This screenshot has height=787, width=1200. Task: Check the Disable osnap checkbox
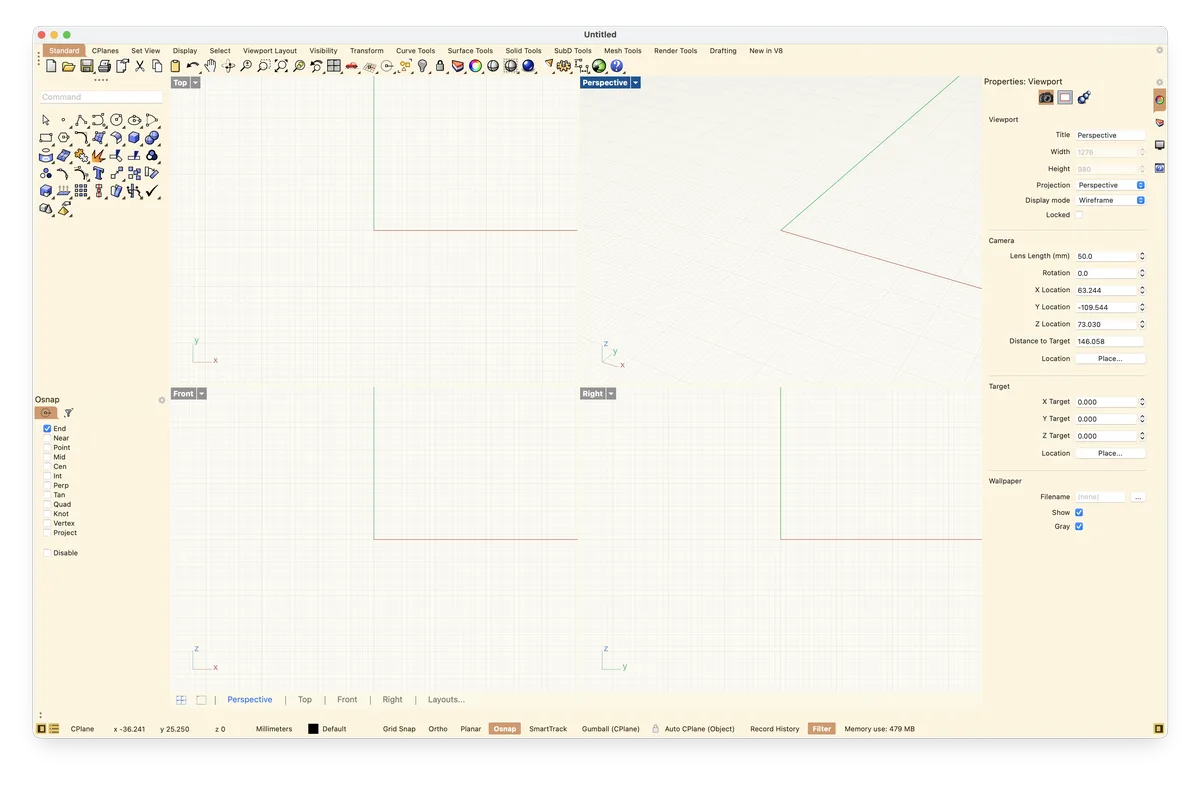47,553
